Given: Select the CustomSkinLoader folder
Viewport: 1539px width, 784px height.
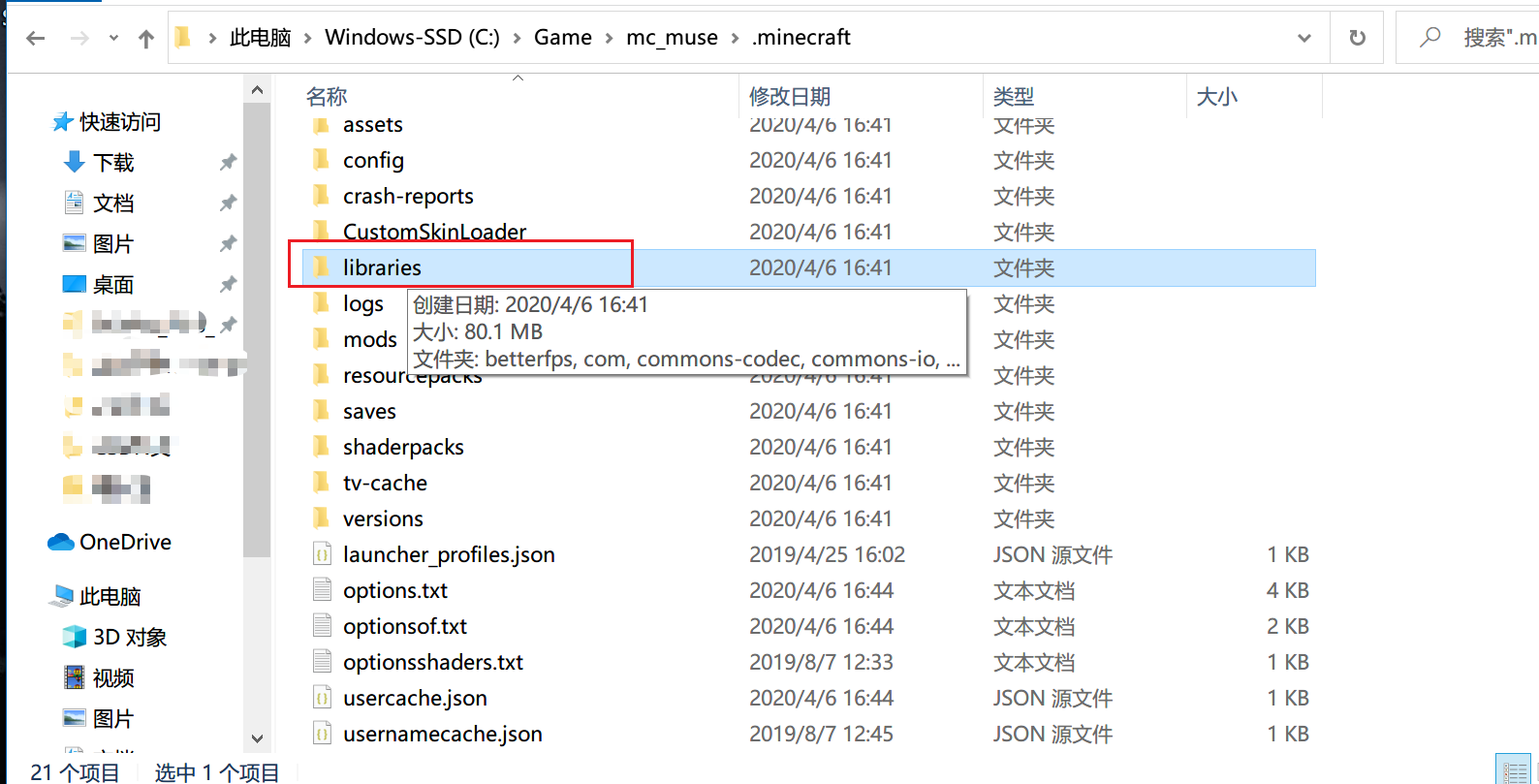Looking at the screenshot, I should [434, 232].
